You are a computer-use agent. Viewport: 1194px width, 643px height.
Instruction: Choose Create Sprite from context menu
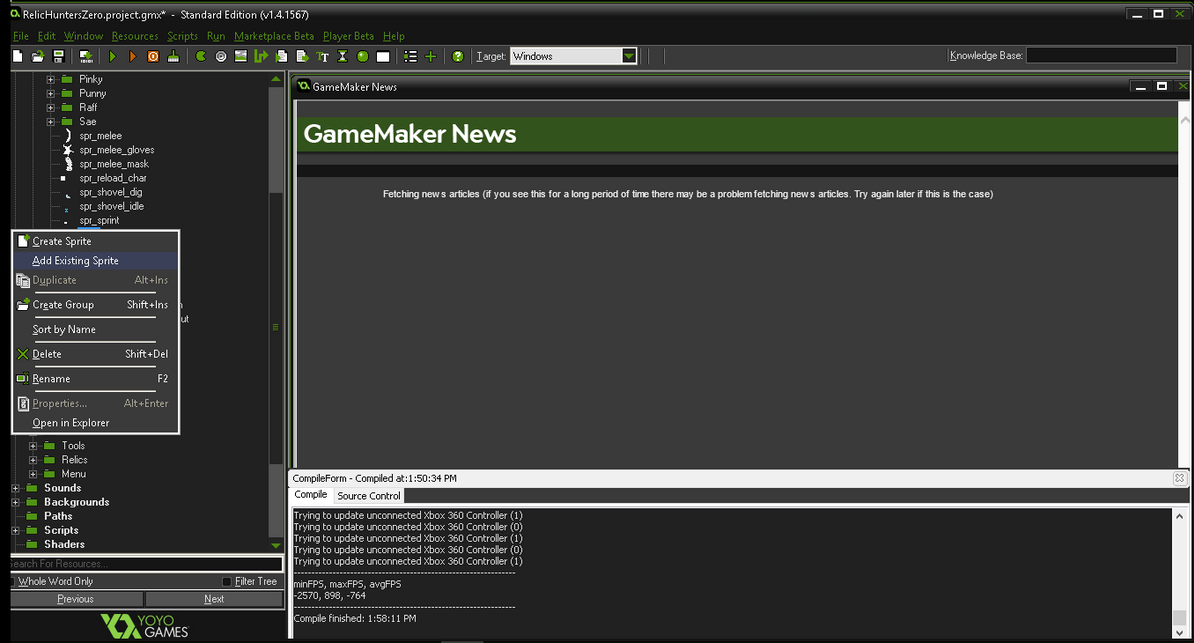(x=95, y=241)
